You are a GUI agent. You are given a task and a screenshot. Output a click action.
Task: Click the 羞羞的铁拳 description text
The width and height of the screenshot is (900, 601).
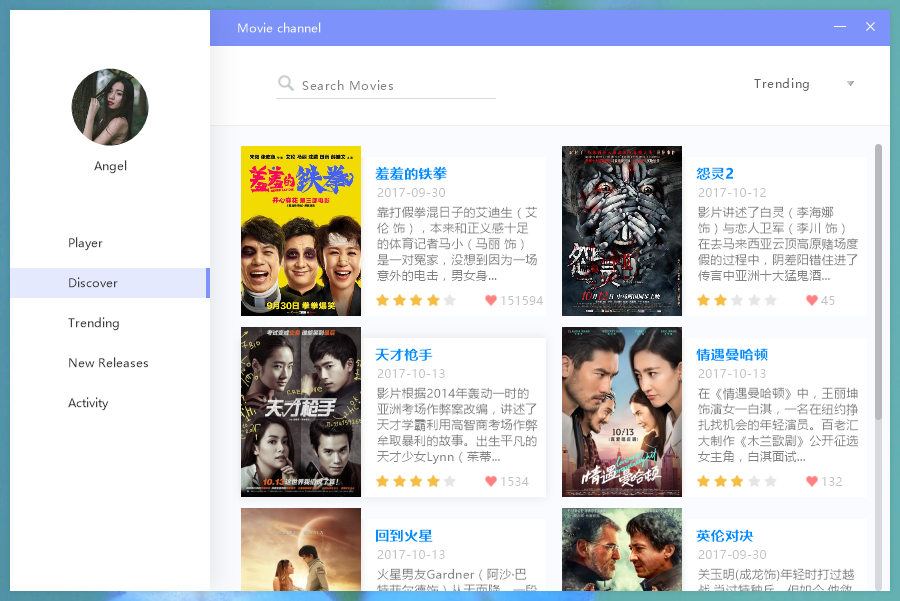tap(457, 244)
